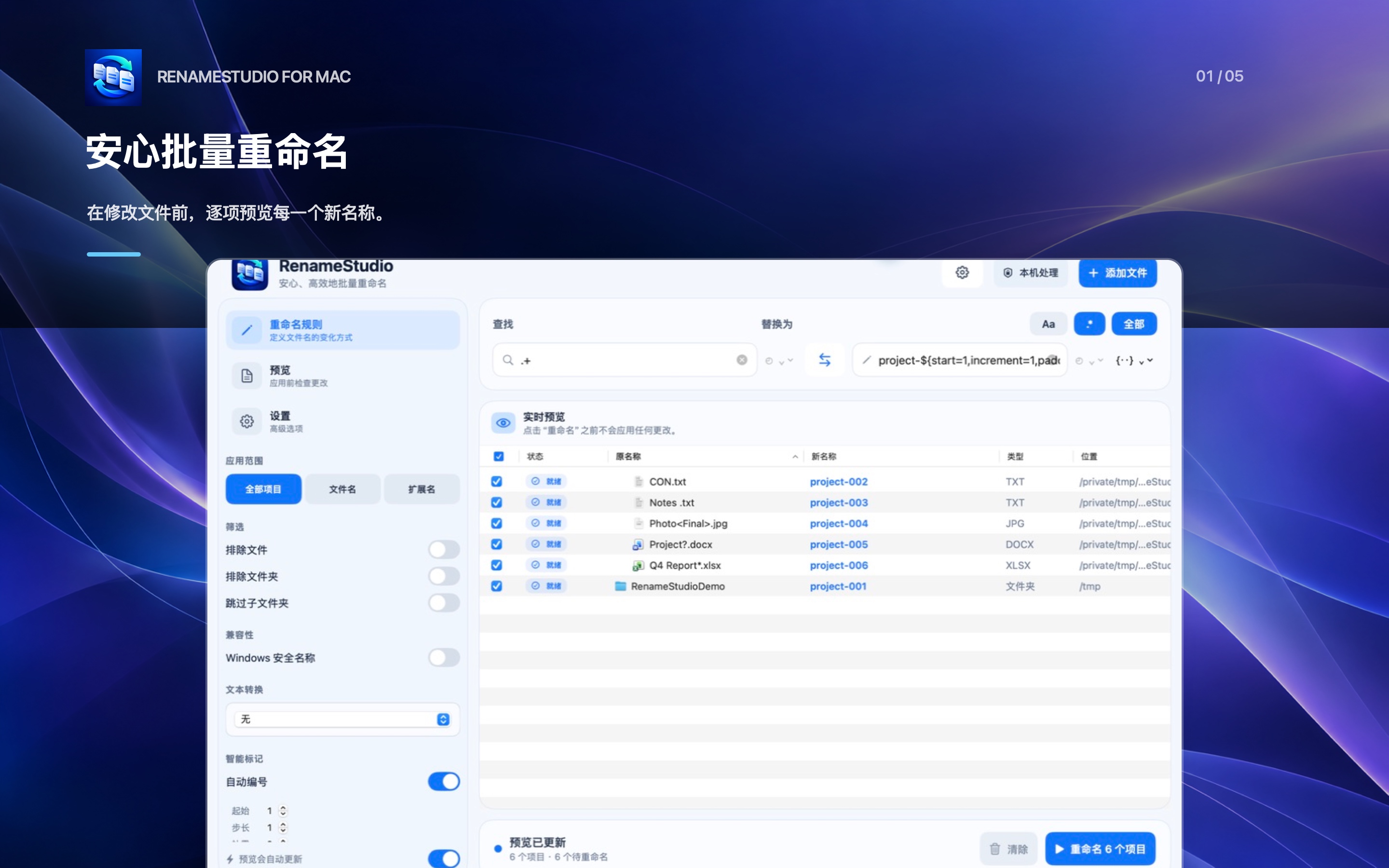Uncheck the Photo<Final>.jpg row checkbox
Image resolution: width=1389 pixels, height=868 pixels.
(496, 523)
